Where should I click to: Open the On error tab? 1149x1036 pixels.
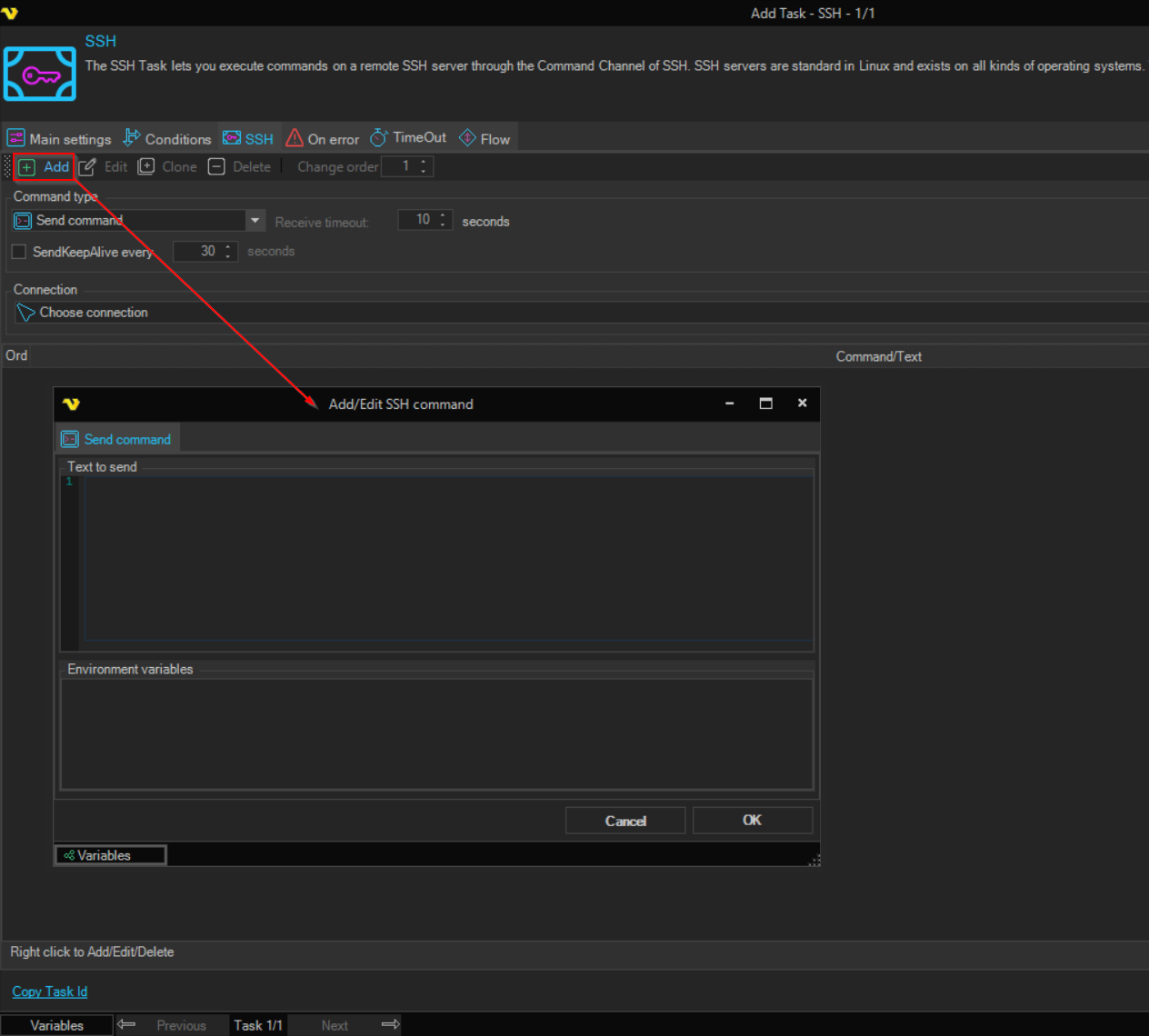(x=323, y=139)
